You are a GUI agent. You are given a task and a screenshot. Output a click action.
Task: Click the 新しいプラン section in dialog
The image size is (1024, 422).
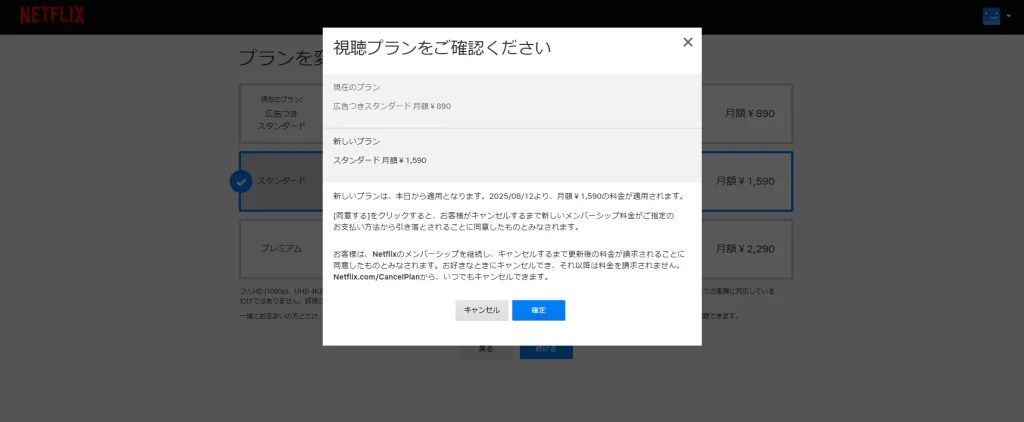click(357, 141)
